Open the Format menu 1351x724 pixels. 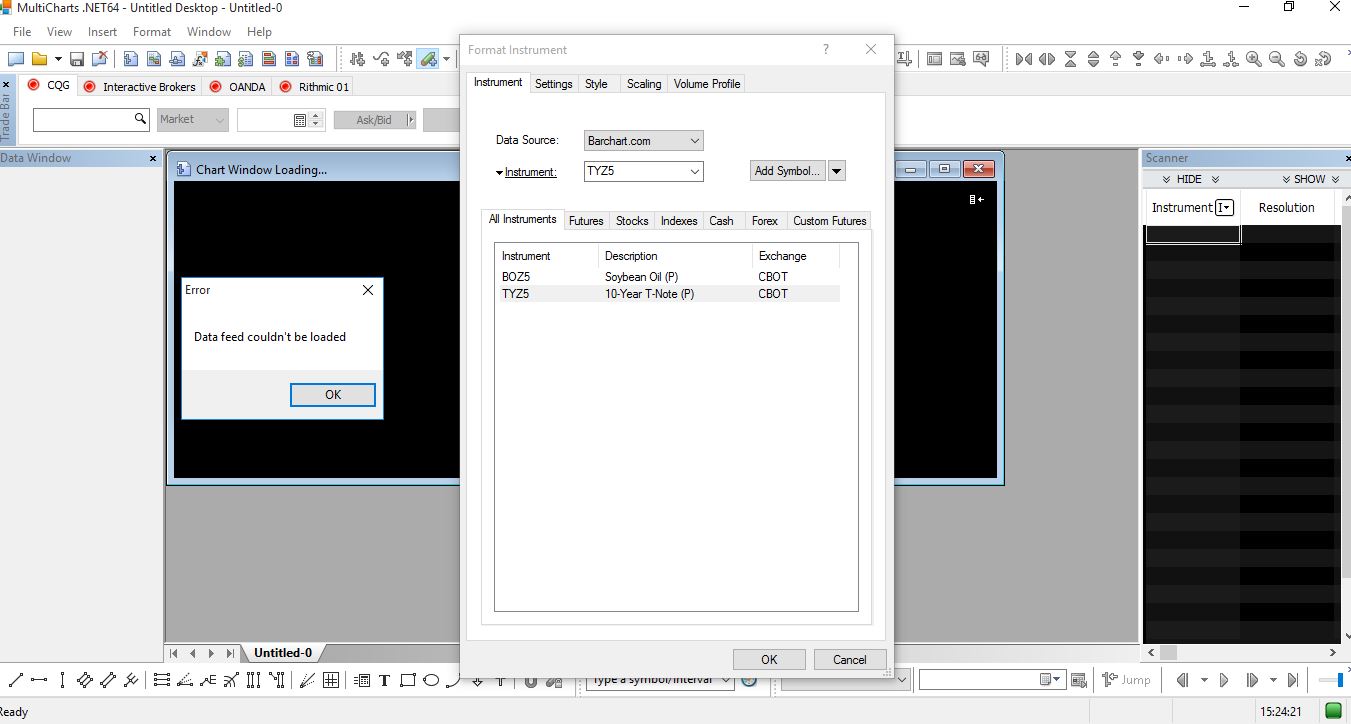tap(152, 32)
